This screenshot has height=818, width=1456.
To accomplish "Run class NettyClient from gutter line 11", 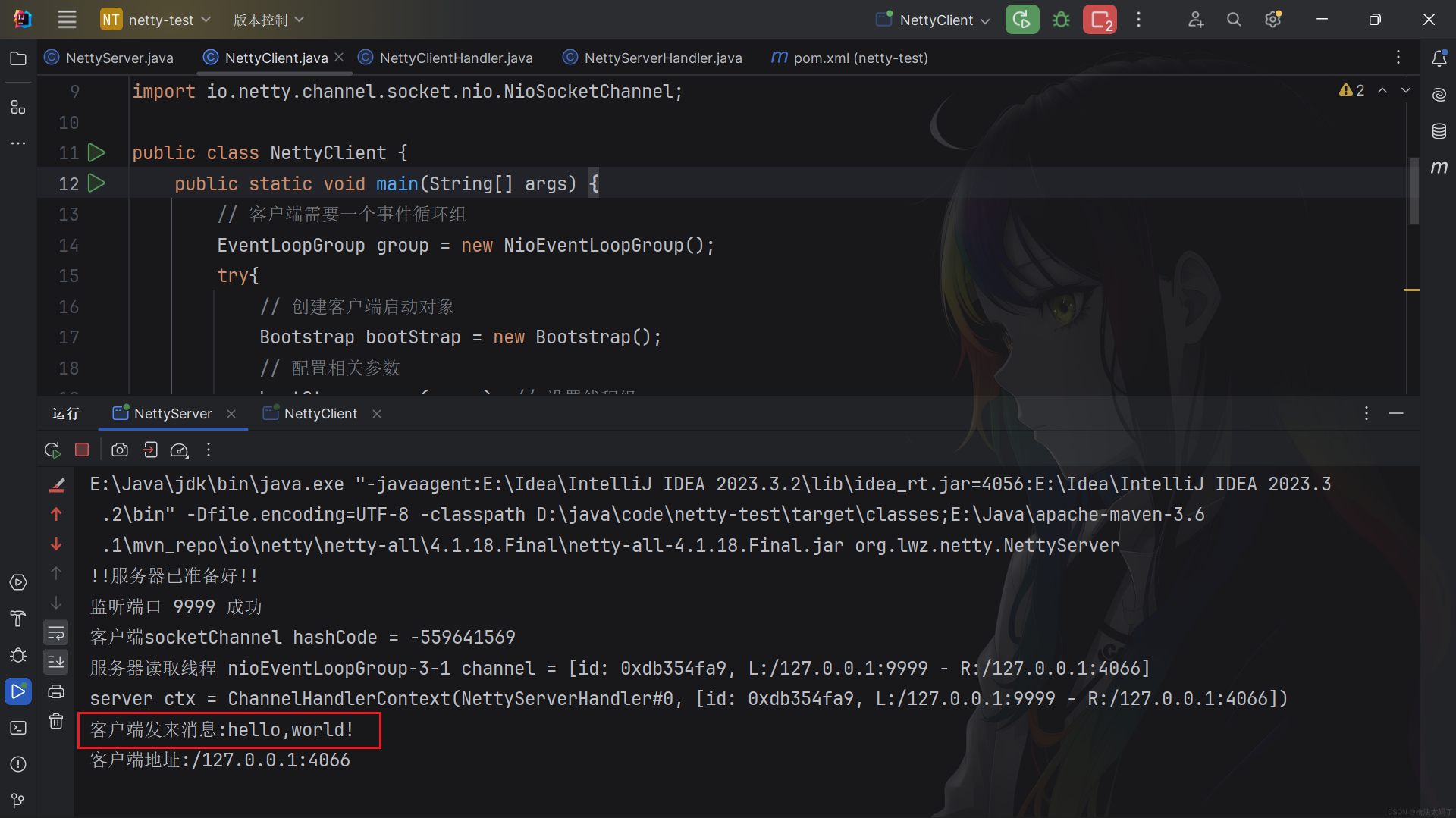I will pyautogui.click(x=96, y=152).
